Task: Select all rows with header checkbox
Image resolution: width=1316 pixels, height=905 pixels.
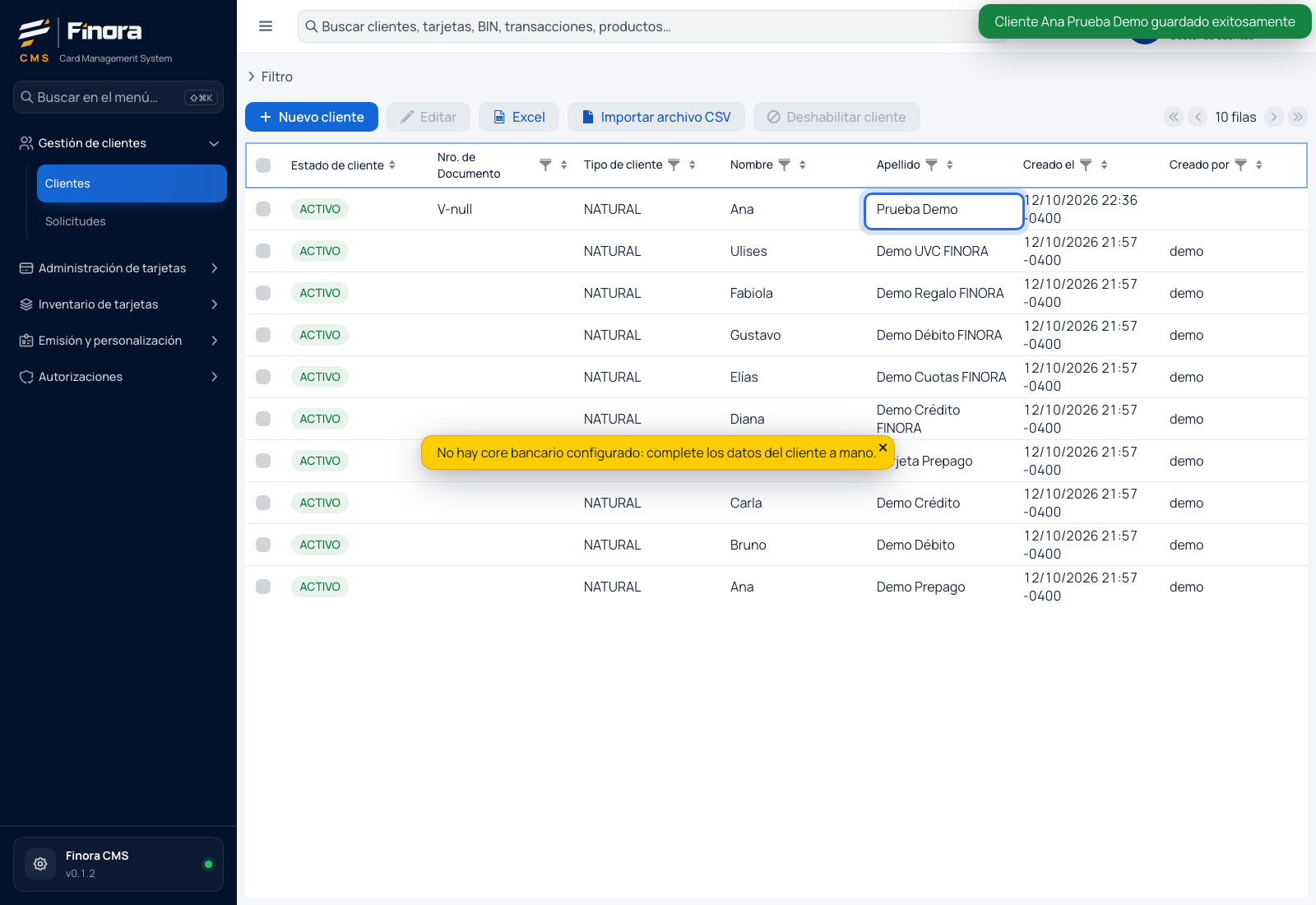Action: click(x=263, y=165)
